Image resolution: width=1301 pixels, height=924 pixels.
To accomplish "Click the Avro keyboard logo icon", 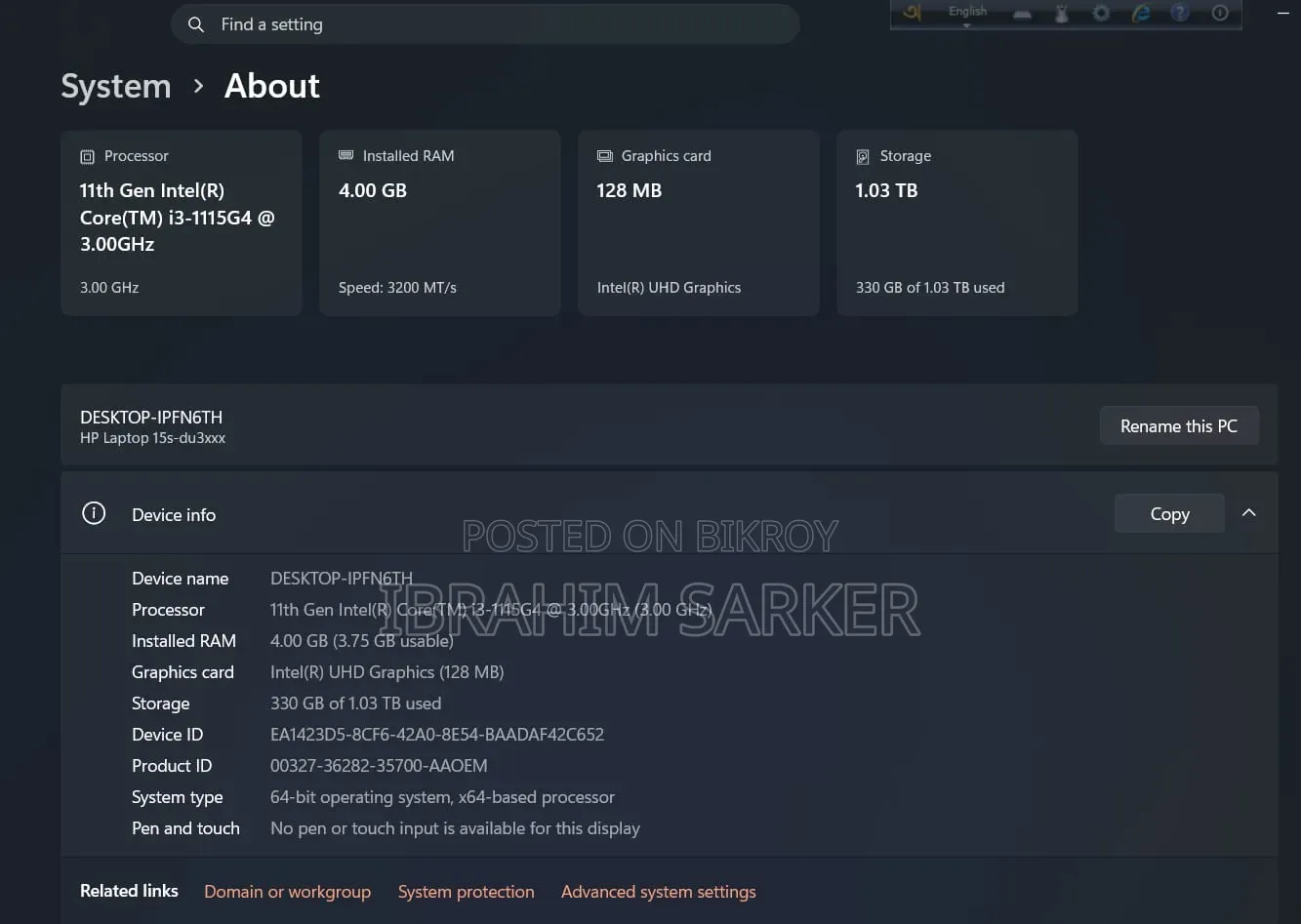I will click(x=912, y=13).
